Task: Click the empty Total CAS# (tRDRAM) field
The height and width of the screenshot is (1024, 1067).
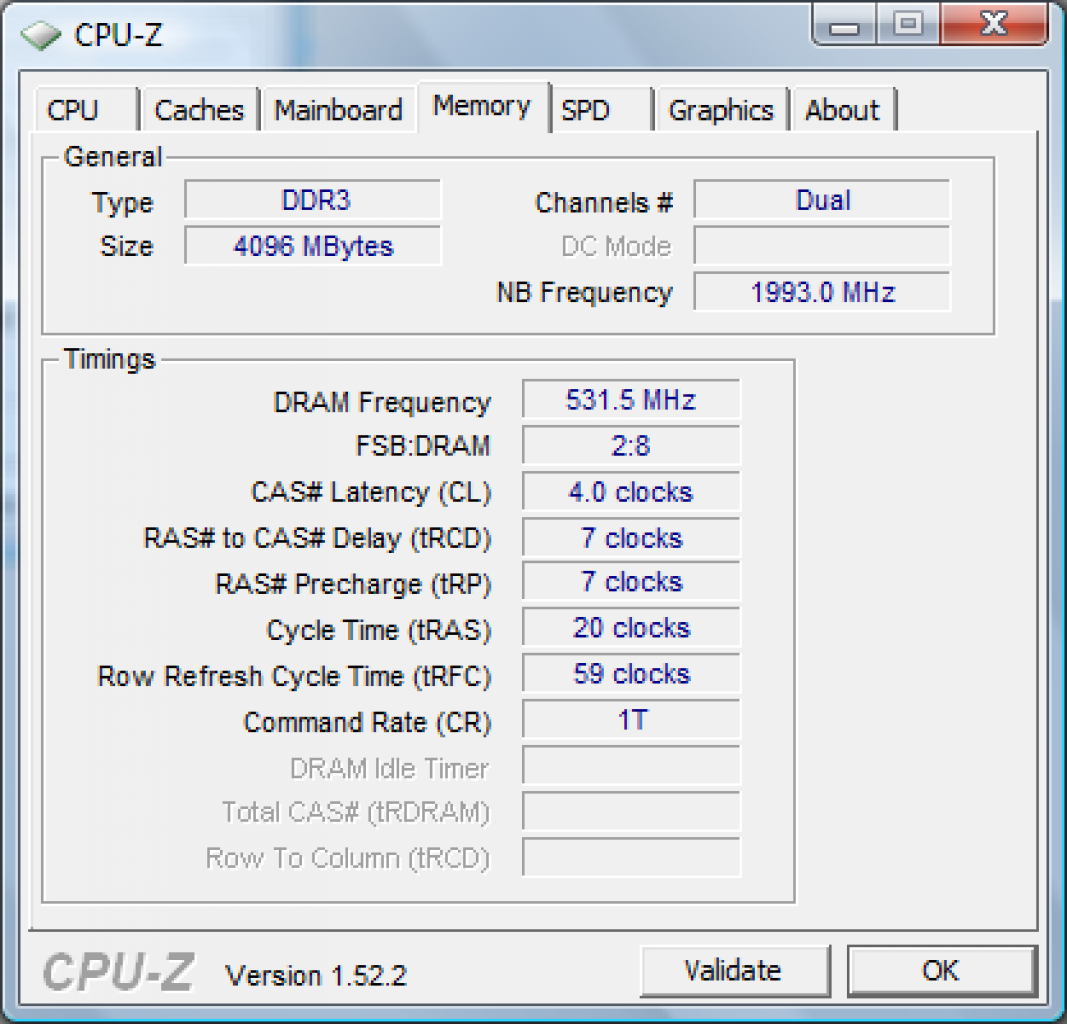Action: click(631, 811)
